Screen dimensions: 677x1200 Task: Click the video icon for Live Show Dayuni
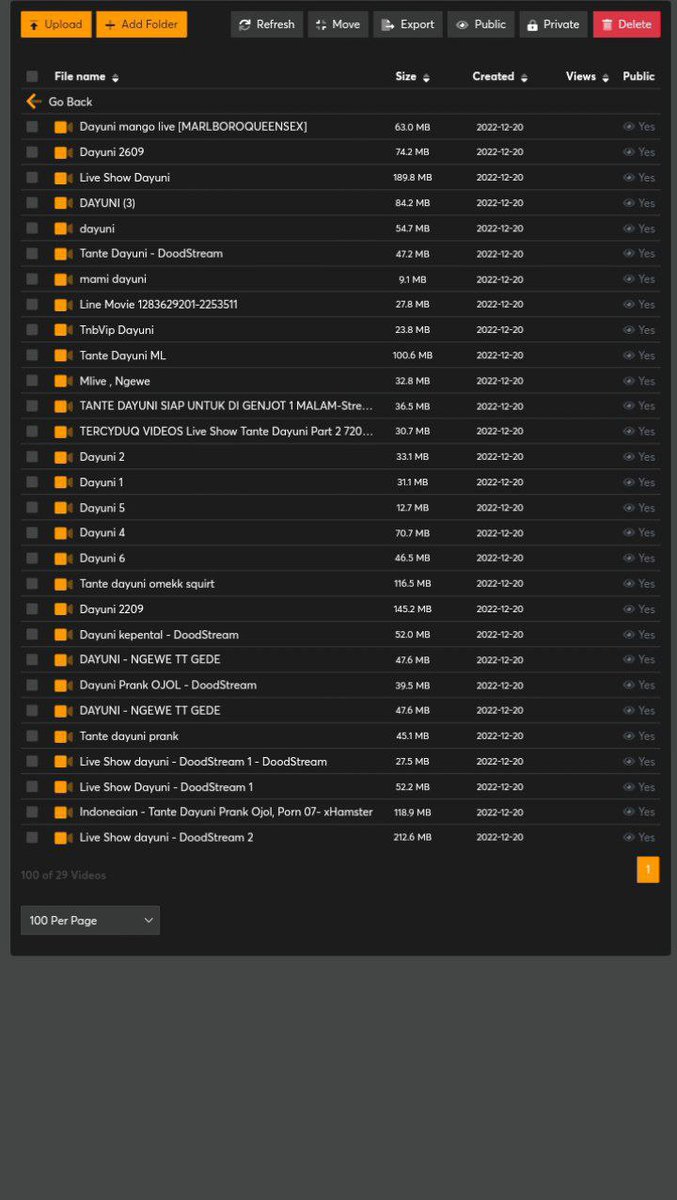(x=64, y=177)
